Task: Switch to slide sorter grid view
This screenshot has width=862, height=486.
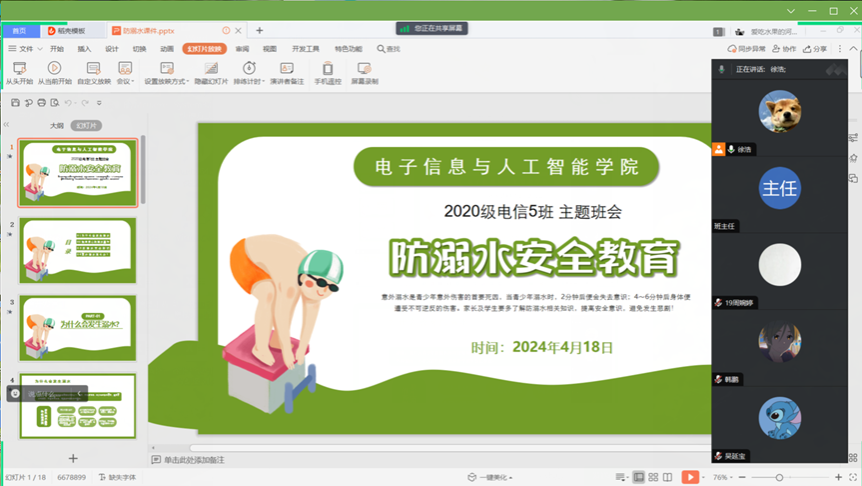Action: click(653, 477)
